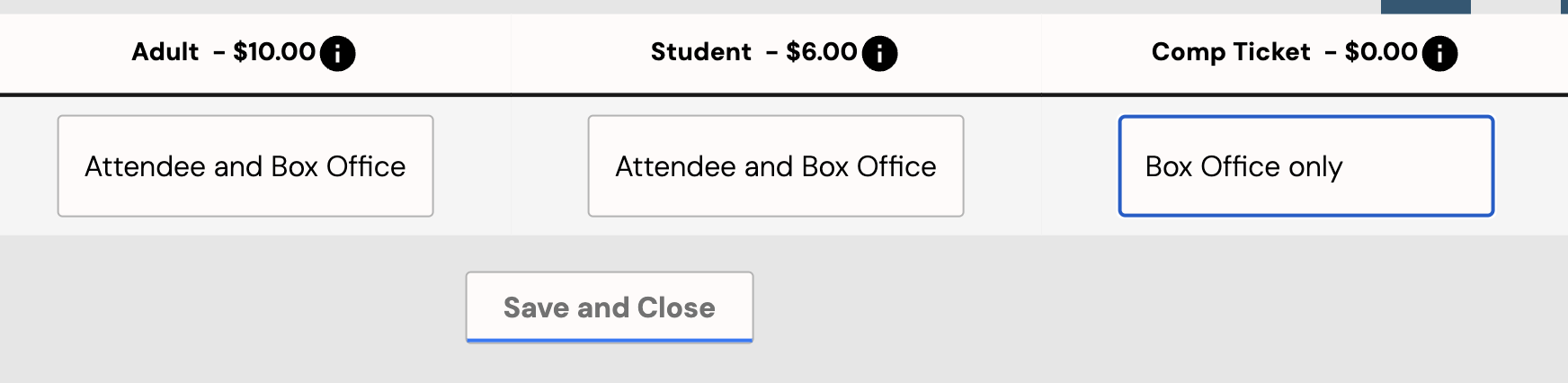Open the Comp Ticket 'Box Office only' dropdown
This screenshot has height=383, width=1568.
coord(1306,165)
